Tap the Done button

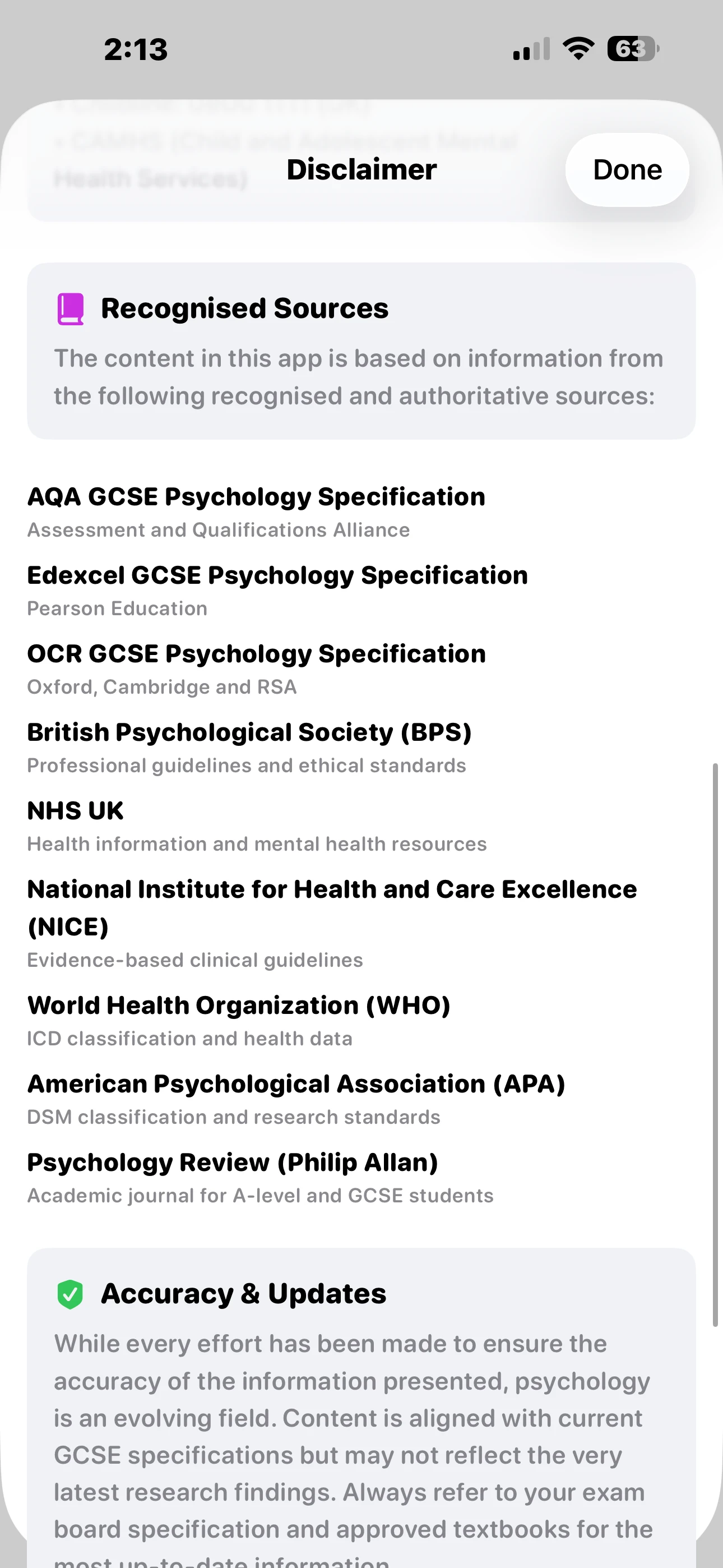(x=627, y=170)
